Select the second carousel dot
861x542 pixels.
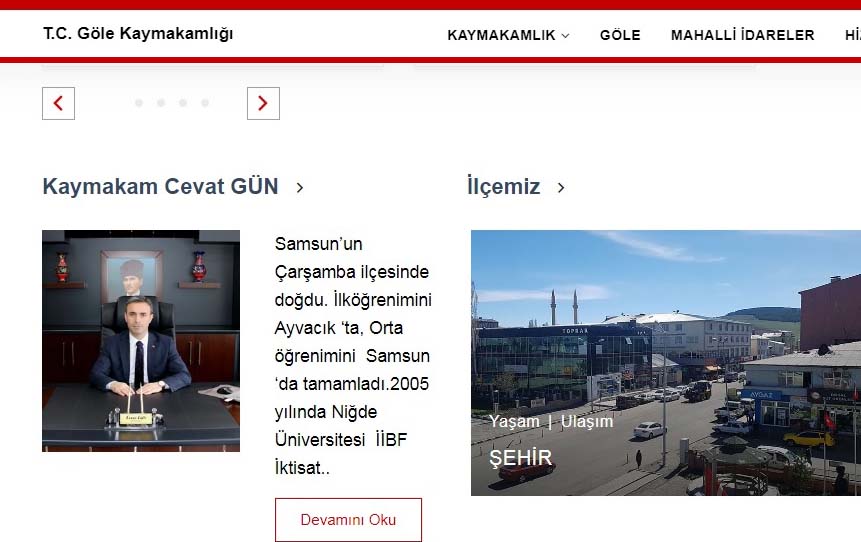click(161, 103)
